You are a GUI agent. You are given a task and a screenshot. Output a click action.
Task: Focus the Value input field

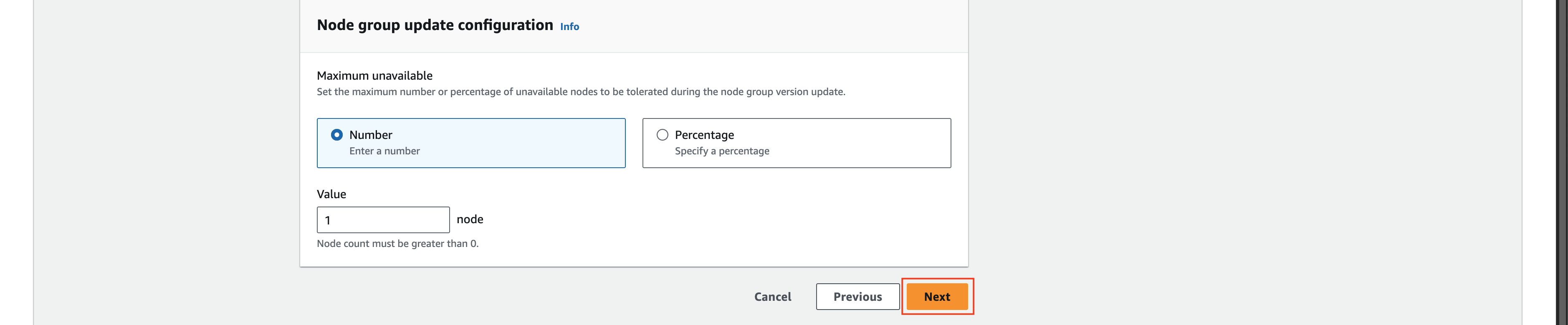(x=384, y=220)
